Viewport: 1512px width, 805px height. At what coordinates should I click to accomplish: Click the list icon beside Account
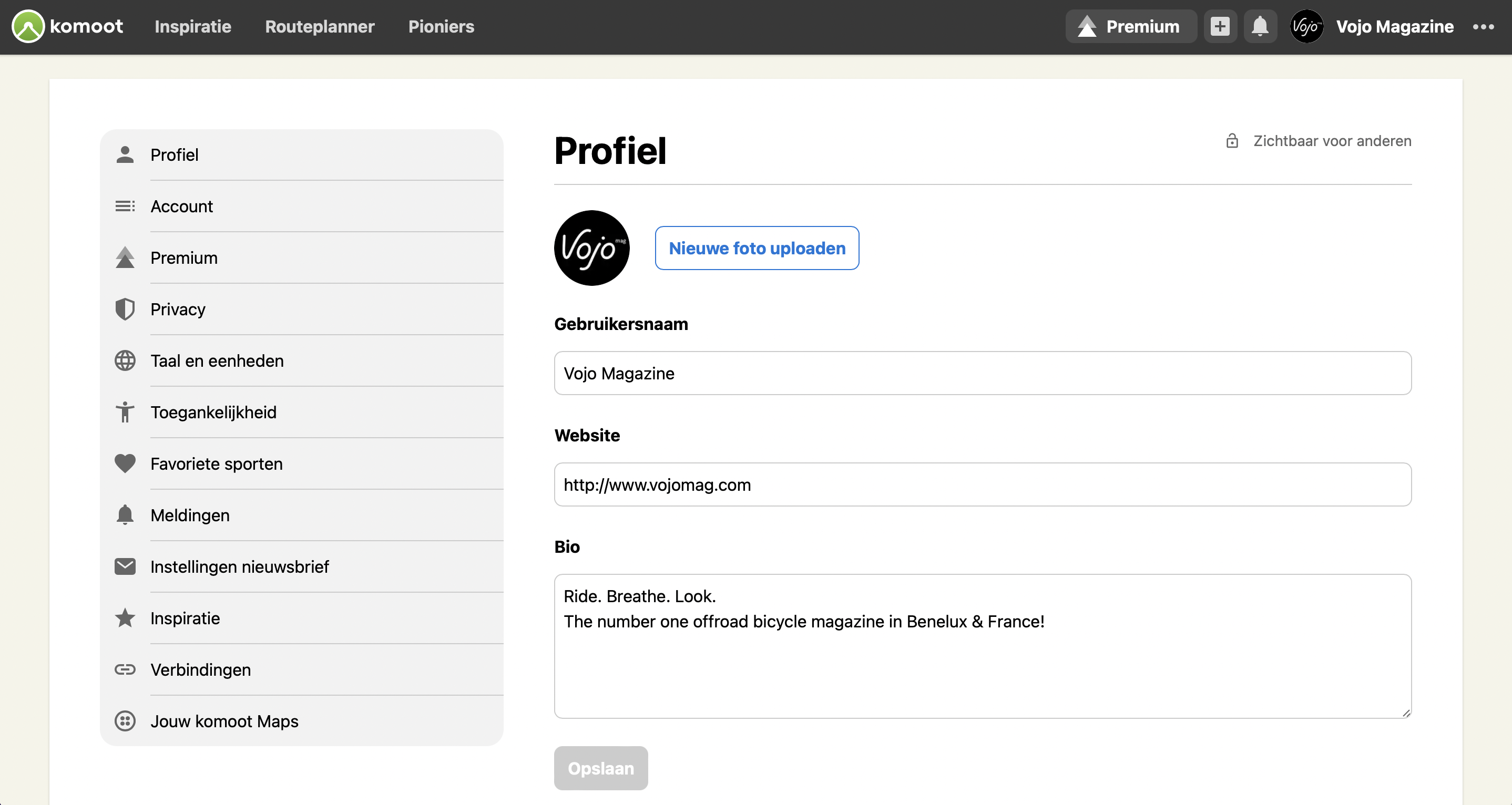click(125, 206)
